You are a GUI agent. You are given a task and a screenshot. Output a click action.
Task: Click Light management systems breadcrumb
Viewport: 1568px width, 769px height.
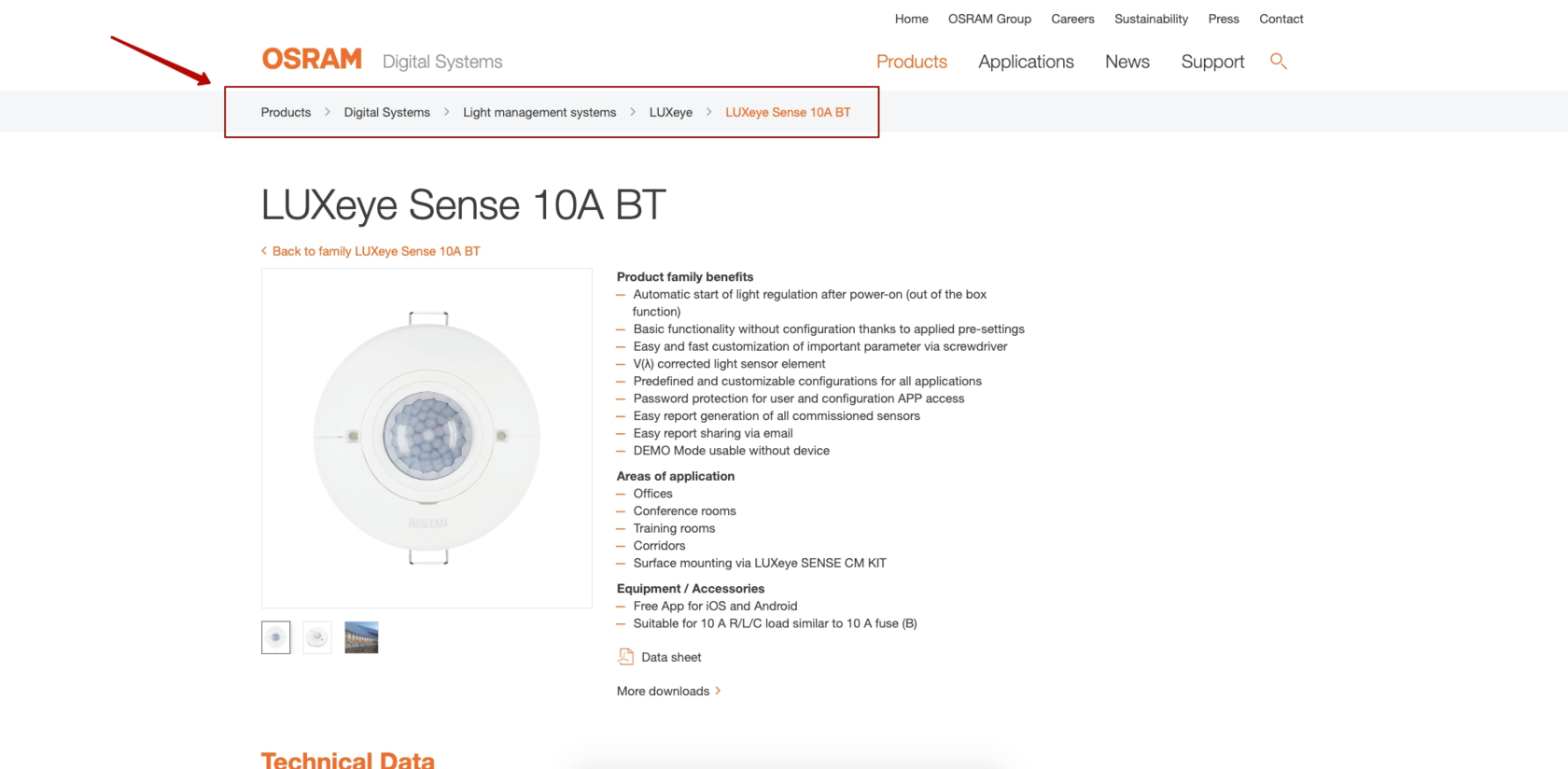coord(539,112)
